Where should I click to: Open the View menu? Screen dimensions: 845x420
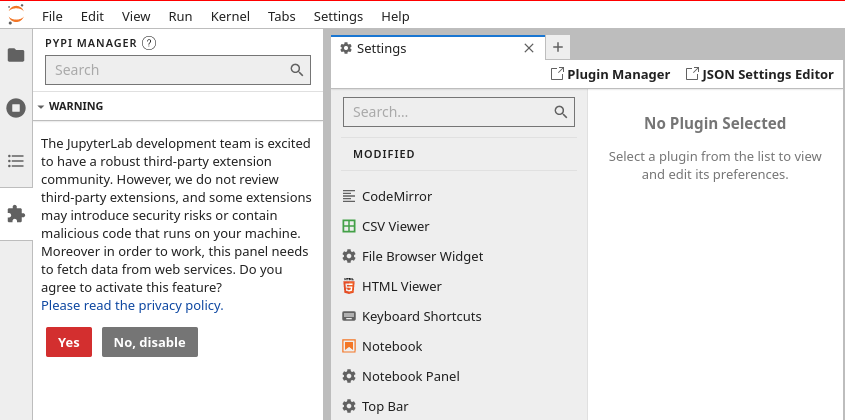(x=136, y=16)
